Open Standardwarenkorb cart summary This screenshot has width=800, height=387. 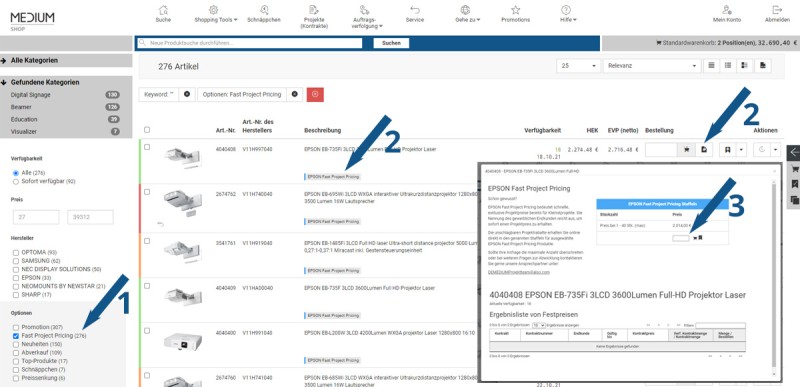tap(726, 43)
